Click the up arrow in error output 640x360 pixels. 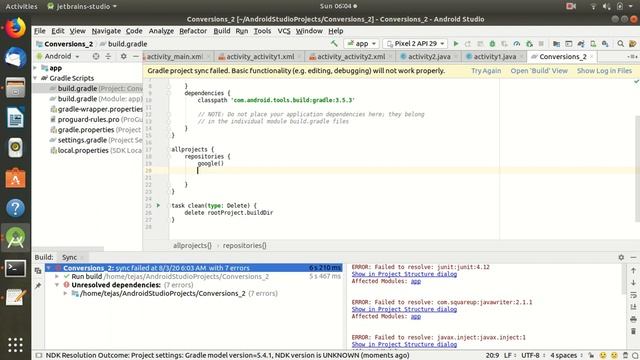tap(633, 270)
